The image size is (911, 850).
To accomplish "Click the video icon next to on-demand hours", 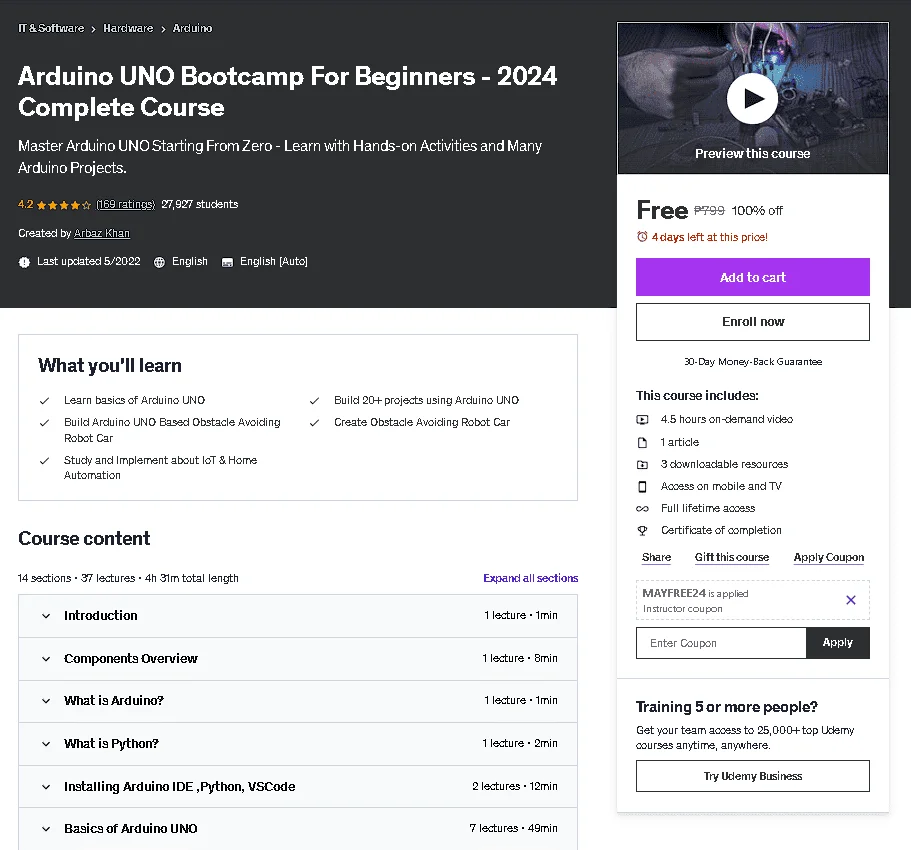I will 642,419.
